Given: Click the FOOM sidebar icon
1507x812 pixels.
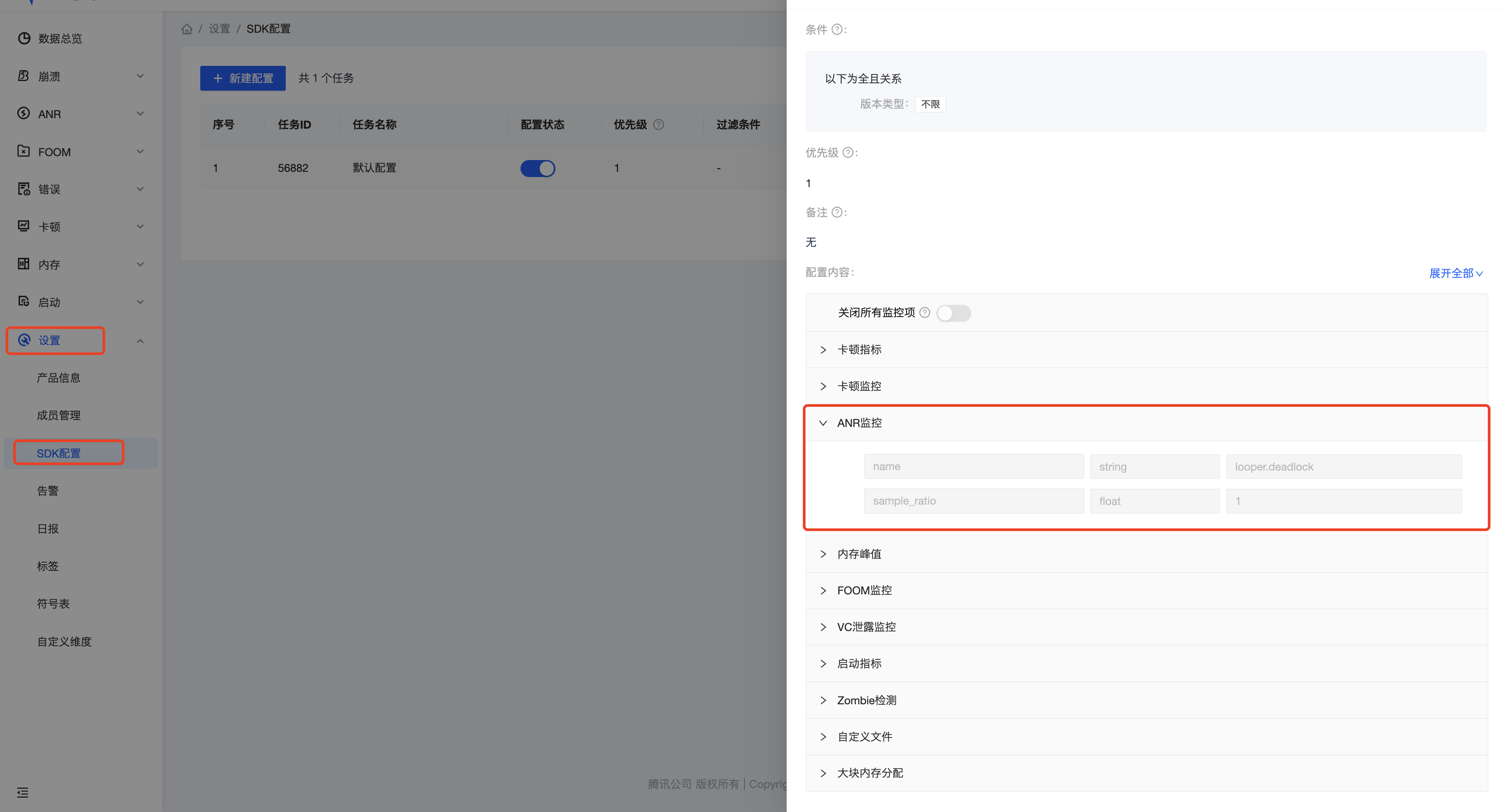Looking at the screenshot, I should [x=24, y=151].
